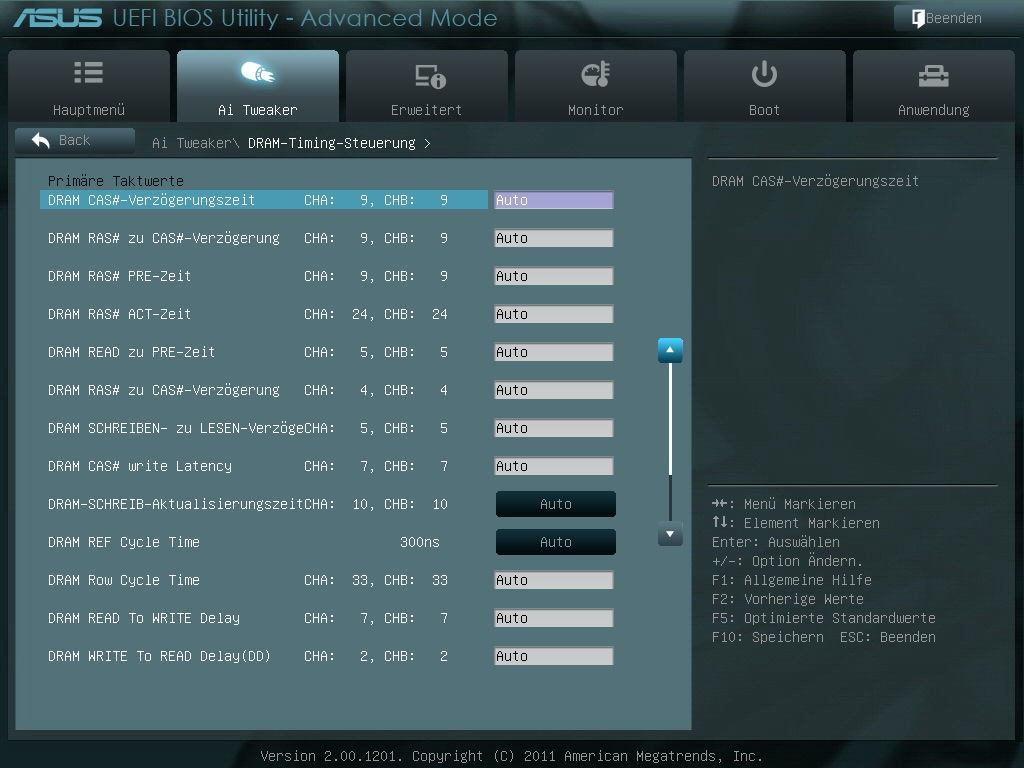Click the F1: Allgemeine Hilfe hint
1024x768 pixels.
click(x=792, y=580)
